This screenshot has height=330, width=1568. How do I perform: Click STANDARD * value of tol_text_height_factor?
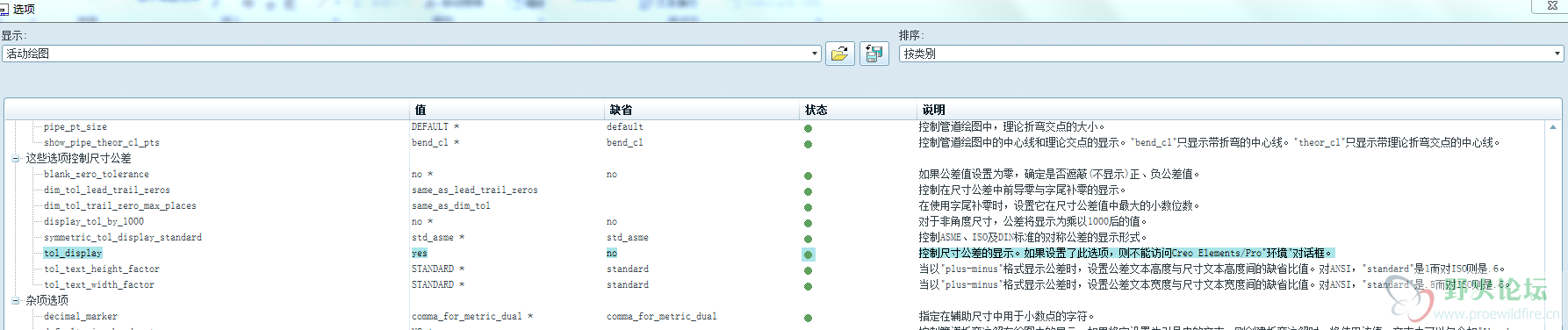coord(438,269)
